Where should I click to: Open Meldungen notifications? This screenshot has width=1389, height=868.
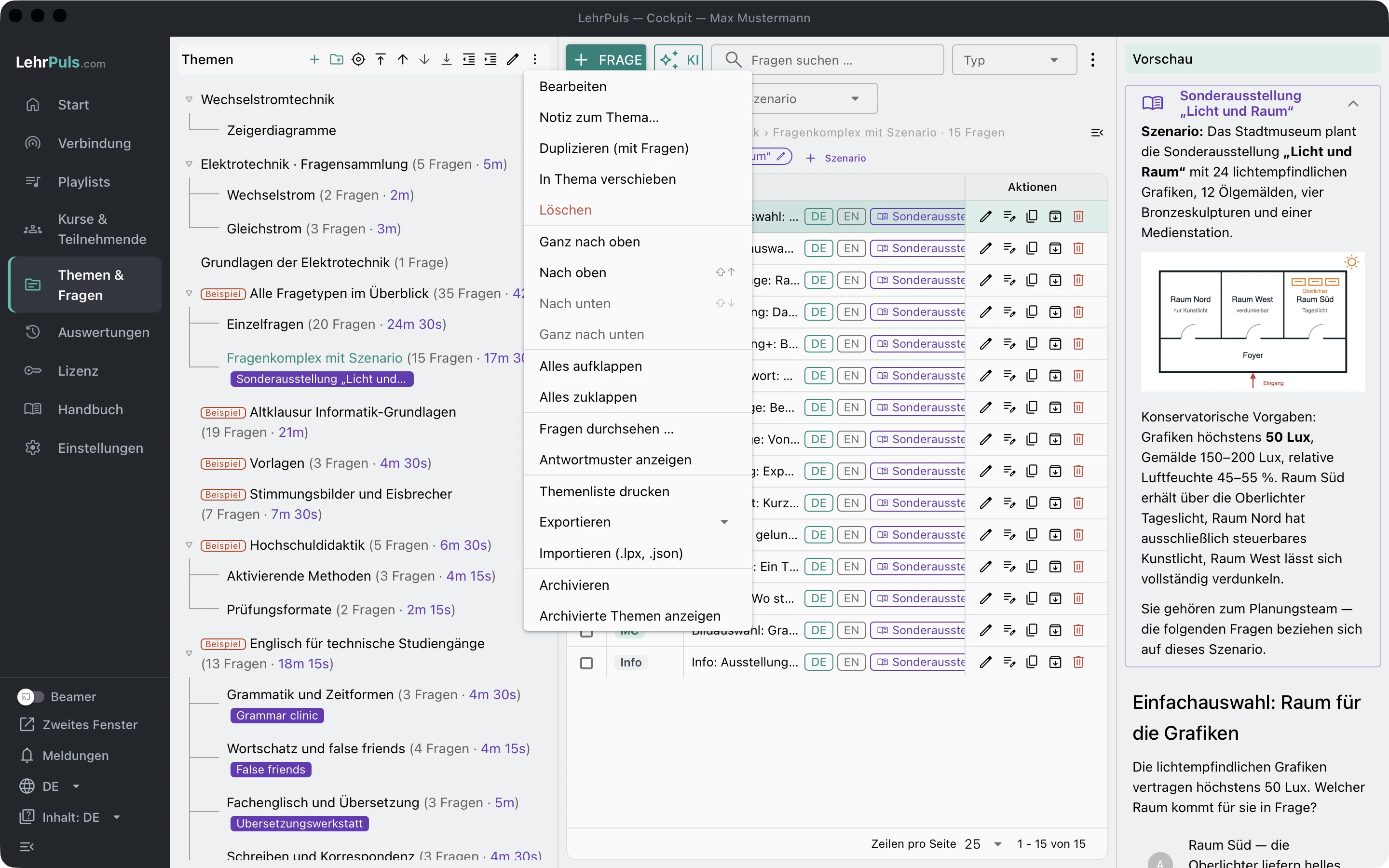point(64,756)
